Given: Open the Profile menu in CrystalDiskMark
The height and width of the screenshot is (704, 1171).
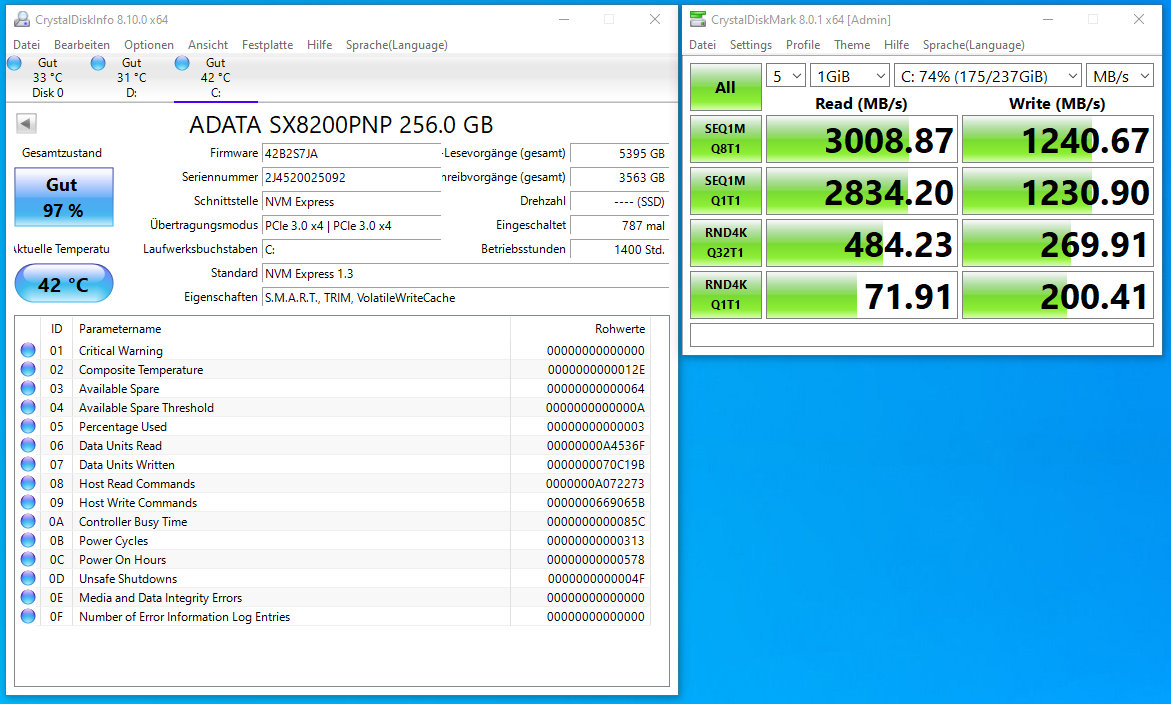Looking at the screenshot, I should click(x=803, y=45).
